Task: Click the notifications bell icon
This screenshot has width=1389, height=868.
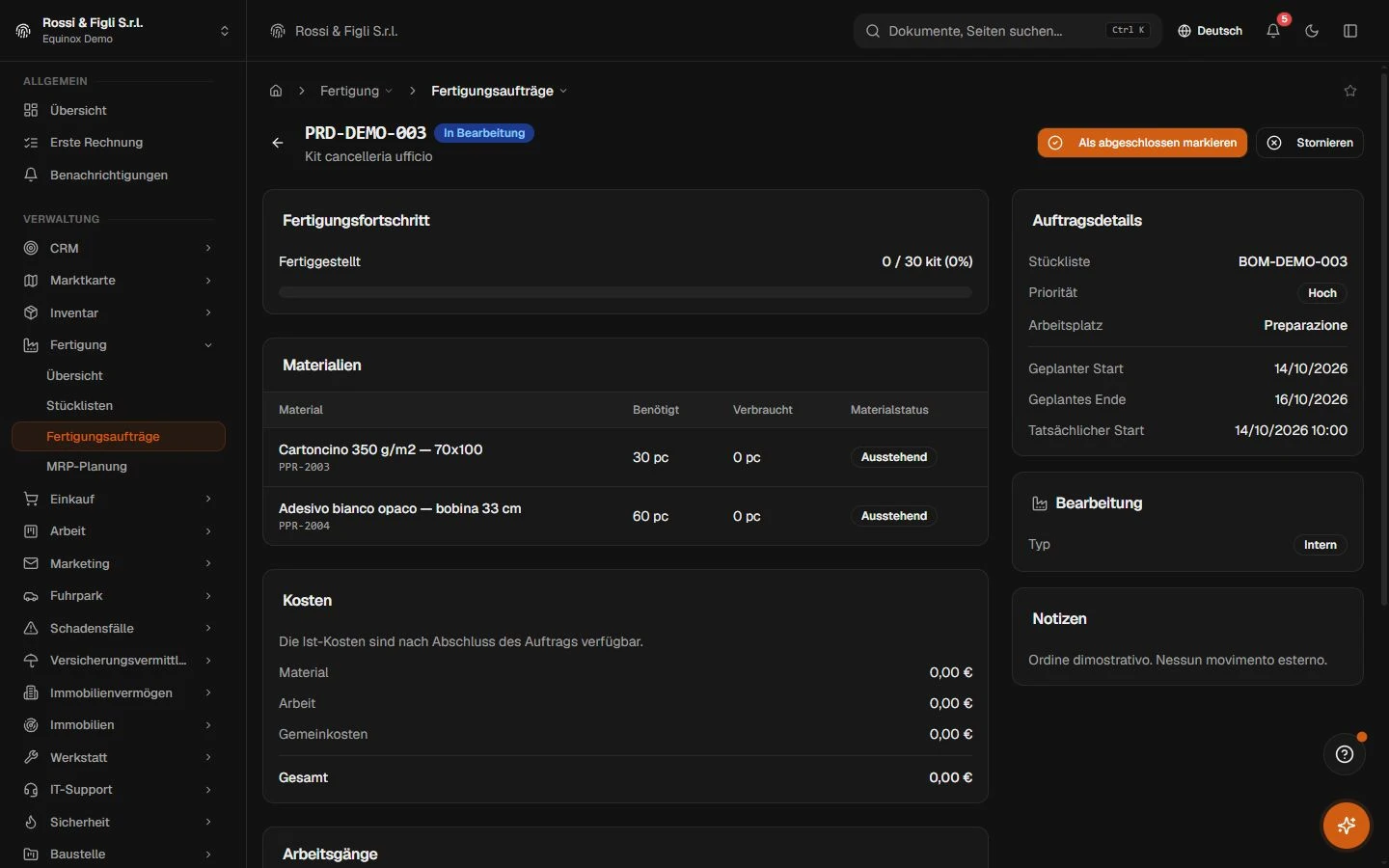Action: (x=1273, y=31)
